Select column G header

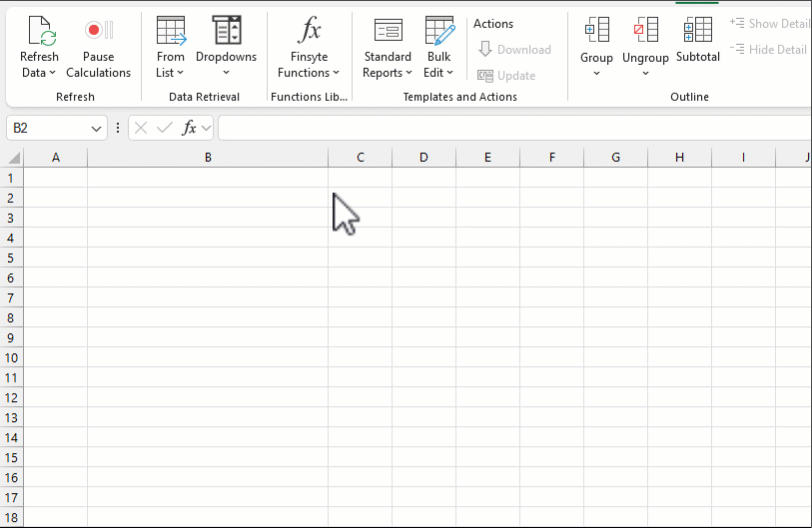coord(616,157)
